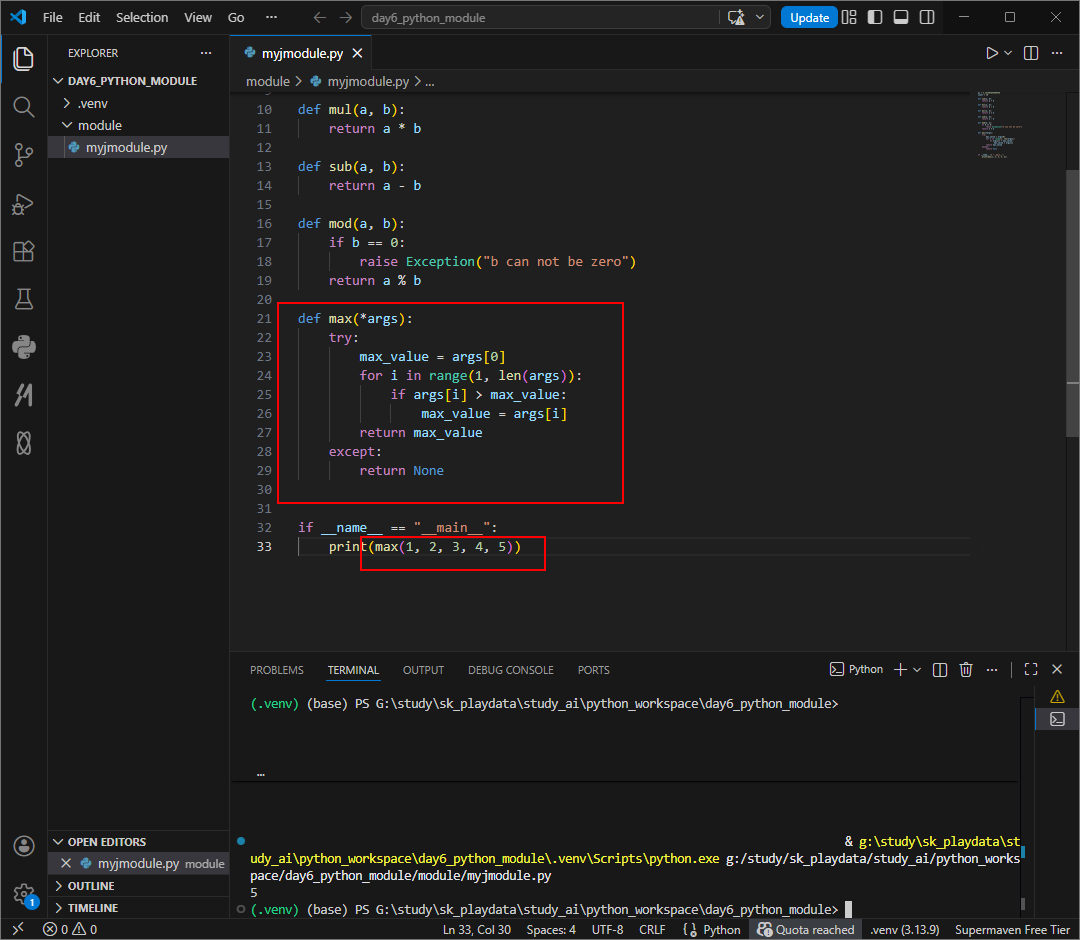The width and height of the screenshot is (1080, 940).
Task: Open terminal panel more actions menu
Action: click(992, 669)
